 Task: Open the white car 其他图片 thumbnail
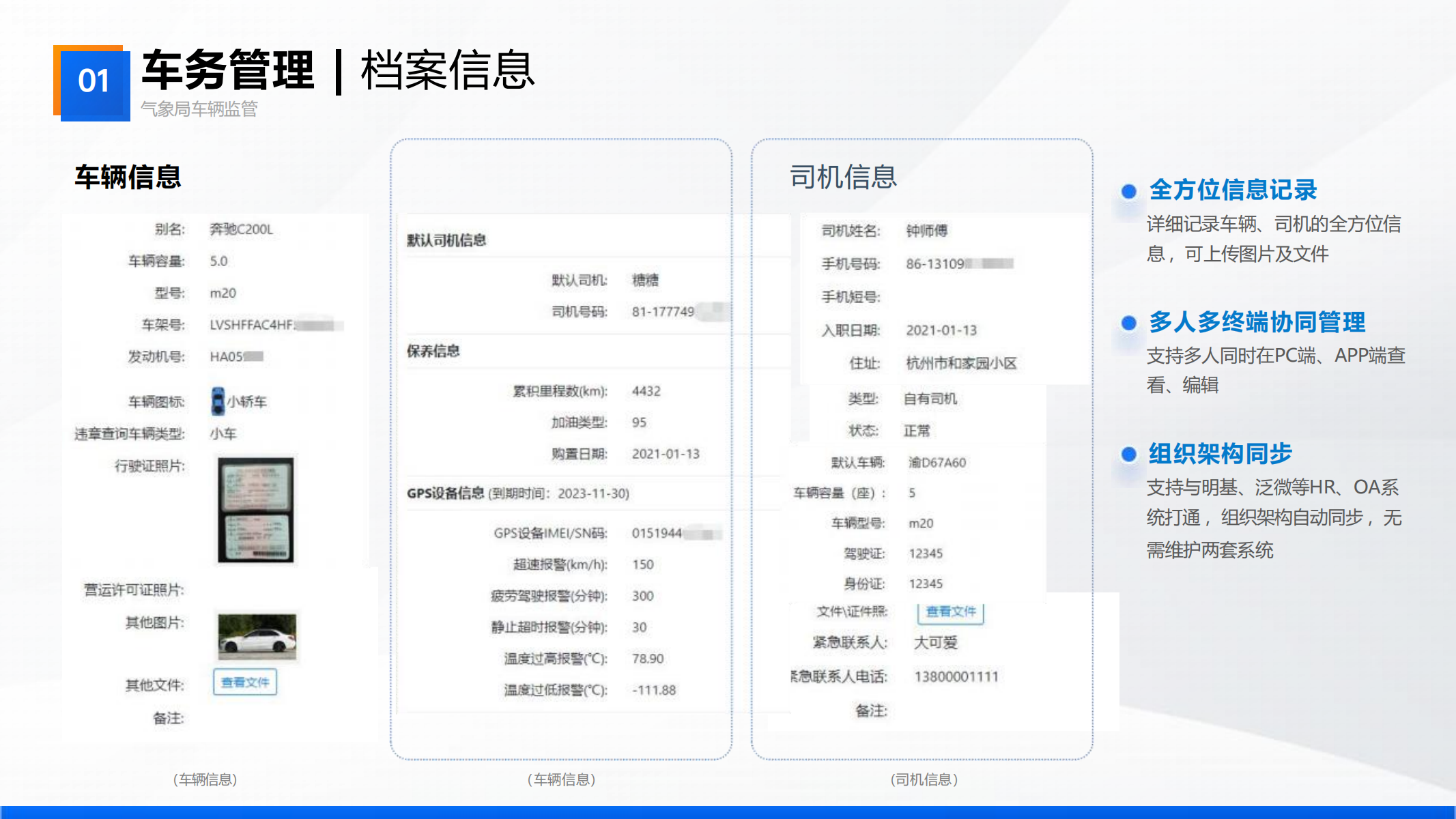pyautogui.click(x=257, y=637)
